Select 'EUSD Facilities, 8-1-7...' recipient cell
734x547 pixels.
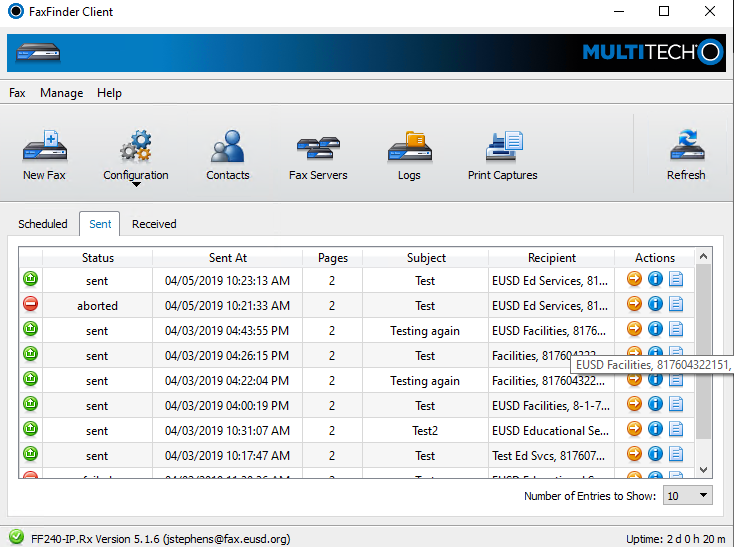[x=551, y=406]
